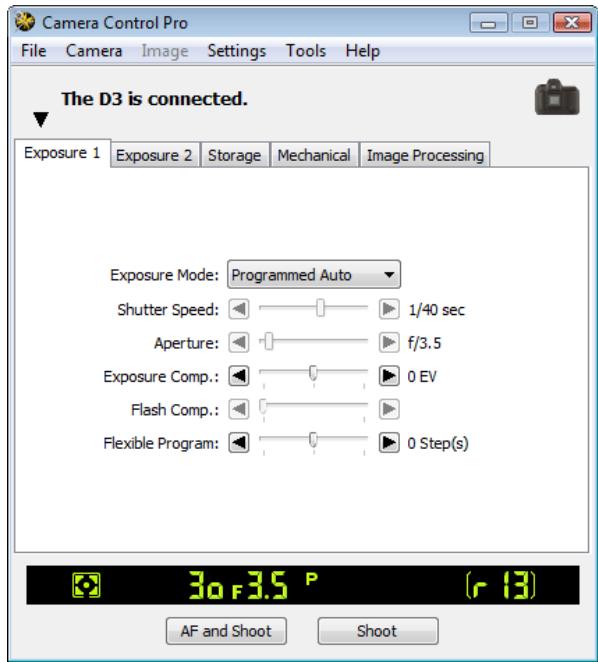
Task: Click 'The D3 is connected.' status text
Action: coord(155,99)
